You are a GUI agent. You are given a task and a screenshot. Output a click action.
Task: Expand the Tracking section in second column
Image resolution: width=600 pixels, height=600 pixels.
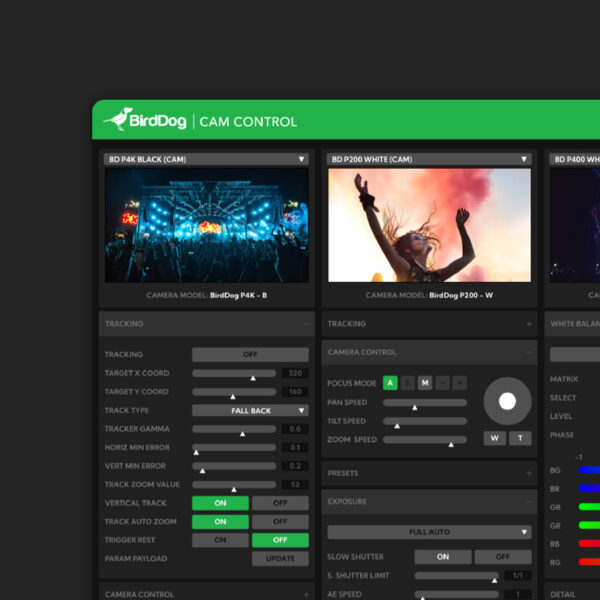529,324
